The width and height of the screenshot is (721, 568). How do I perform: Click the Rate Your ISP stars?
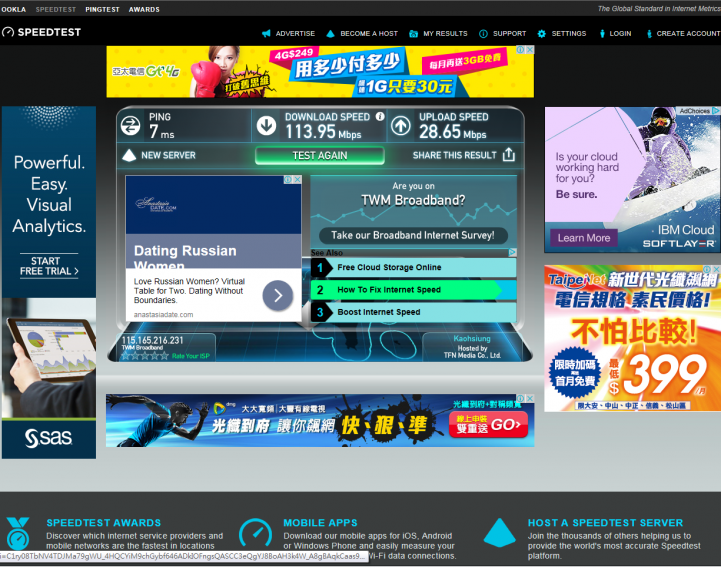click(145, 356)
